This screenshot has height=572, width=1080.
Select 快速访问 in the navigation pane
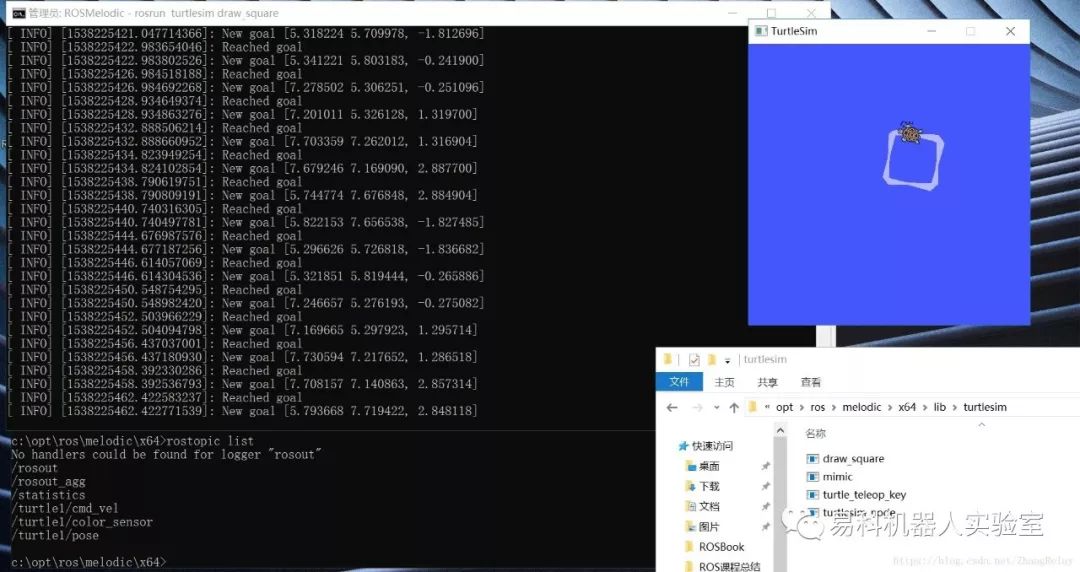coord(712,446)
